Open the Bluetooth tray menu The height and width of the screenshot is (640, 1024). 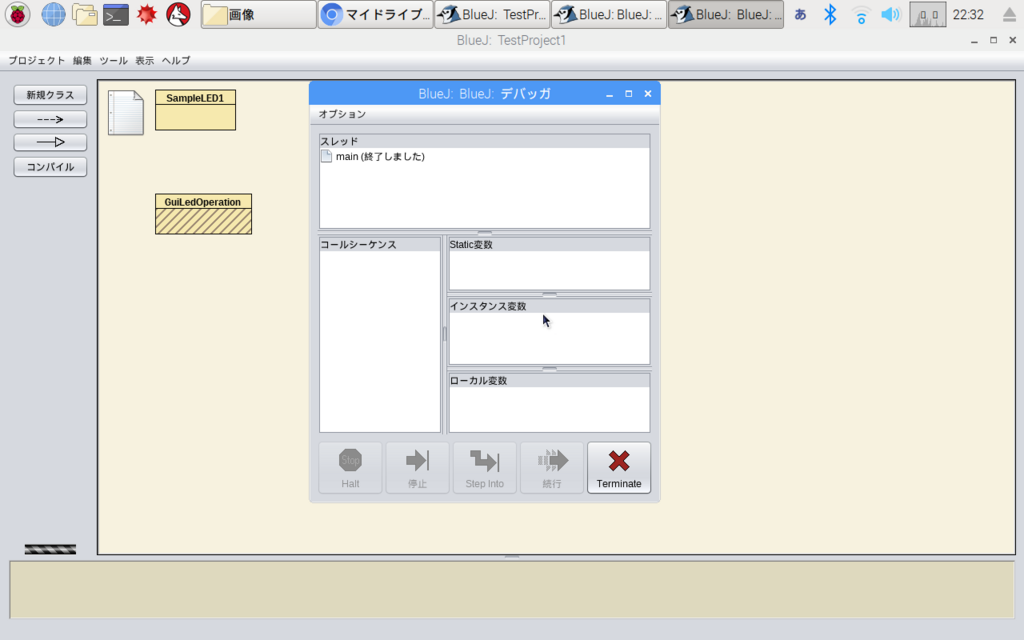(x=830, y=14)
